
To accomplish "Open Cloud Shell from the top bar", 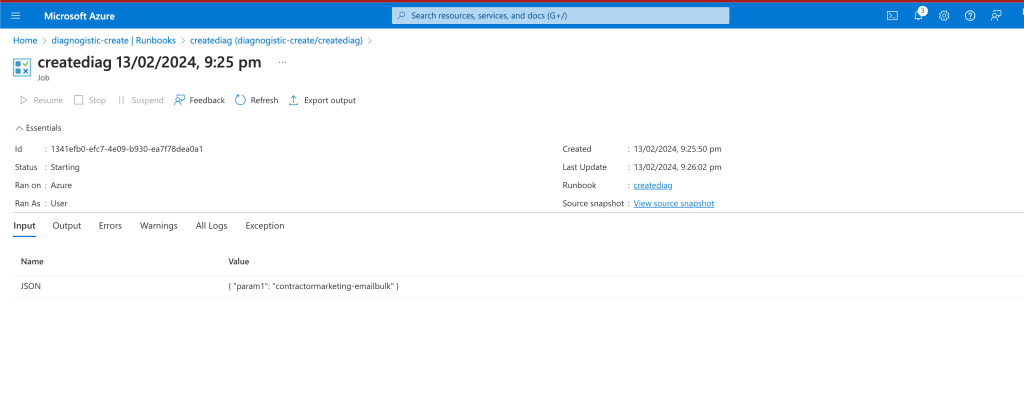I will (892, 16).
